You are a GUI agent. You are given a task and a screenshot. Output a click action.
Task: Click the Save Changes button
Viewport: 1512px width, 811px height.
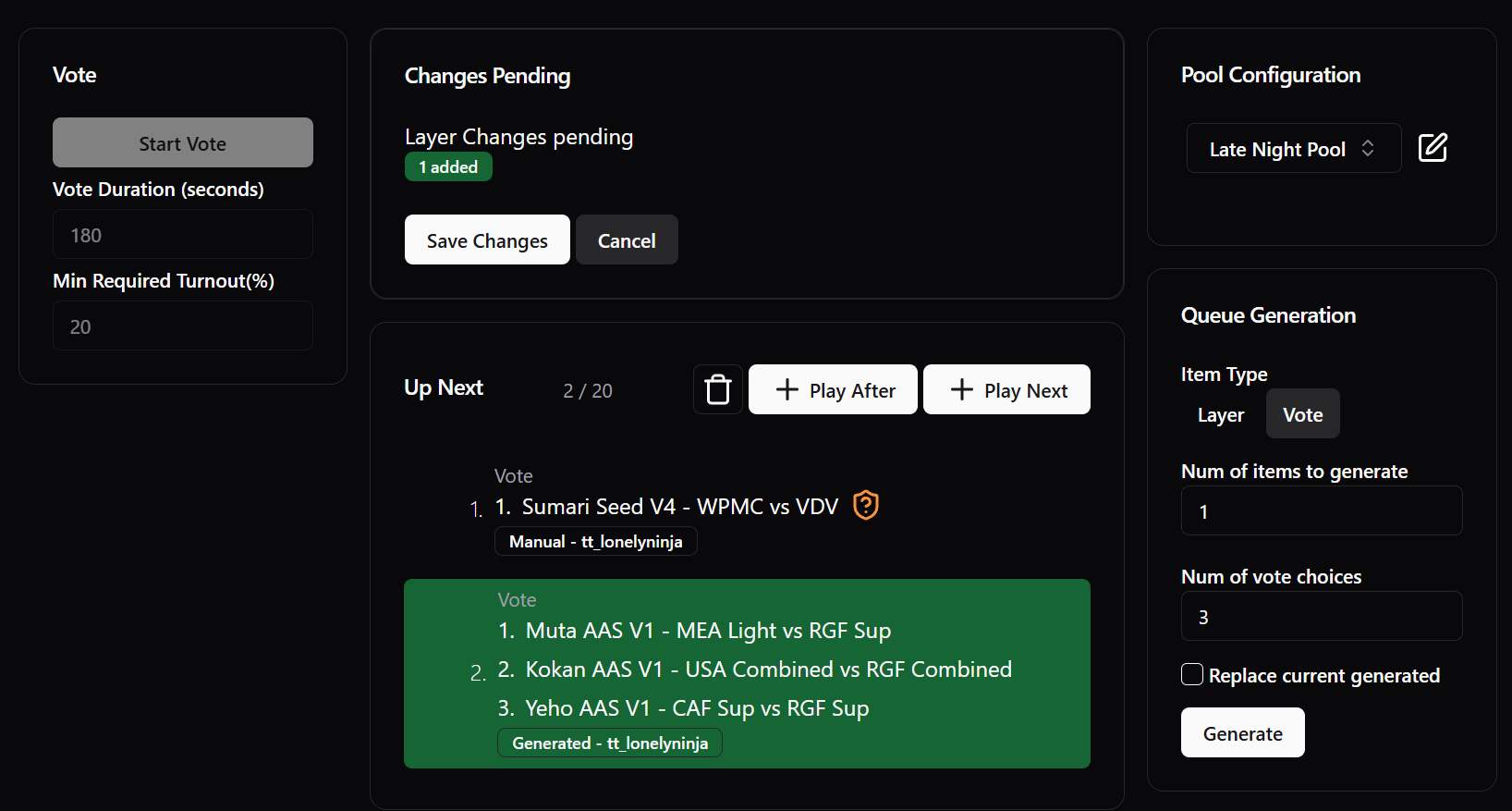[487, 240]
